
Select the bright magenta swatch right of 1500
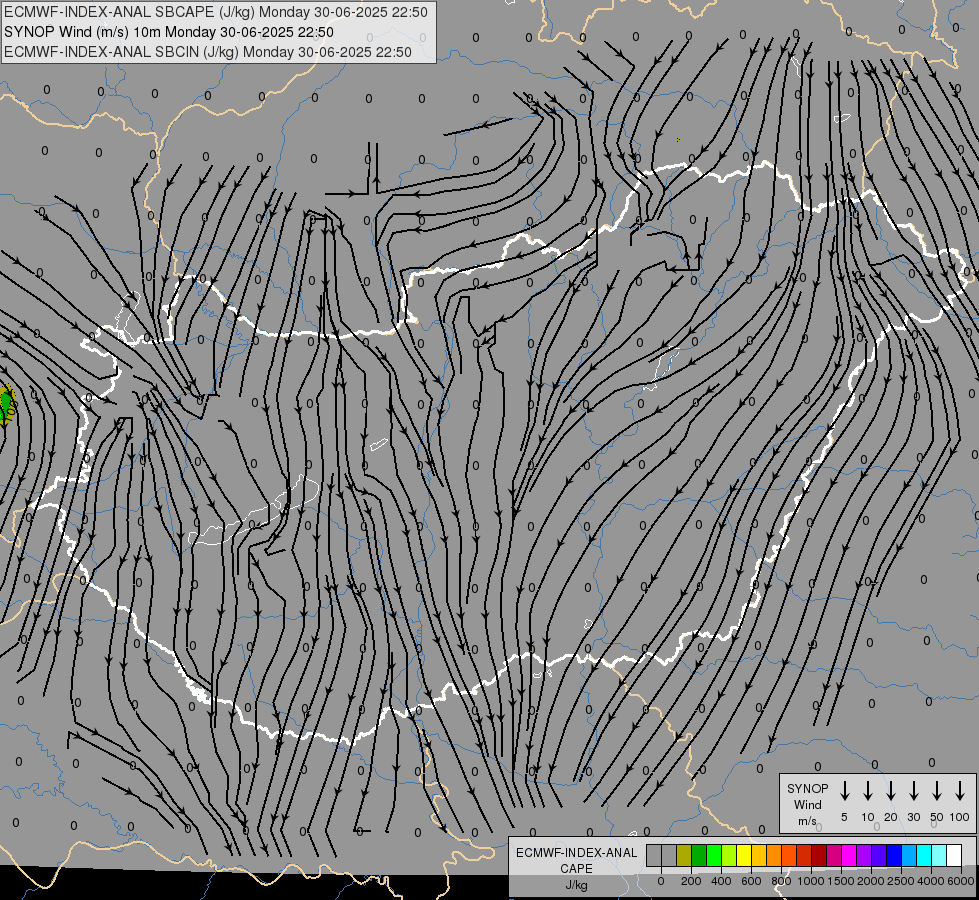850,856
